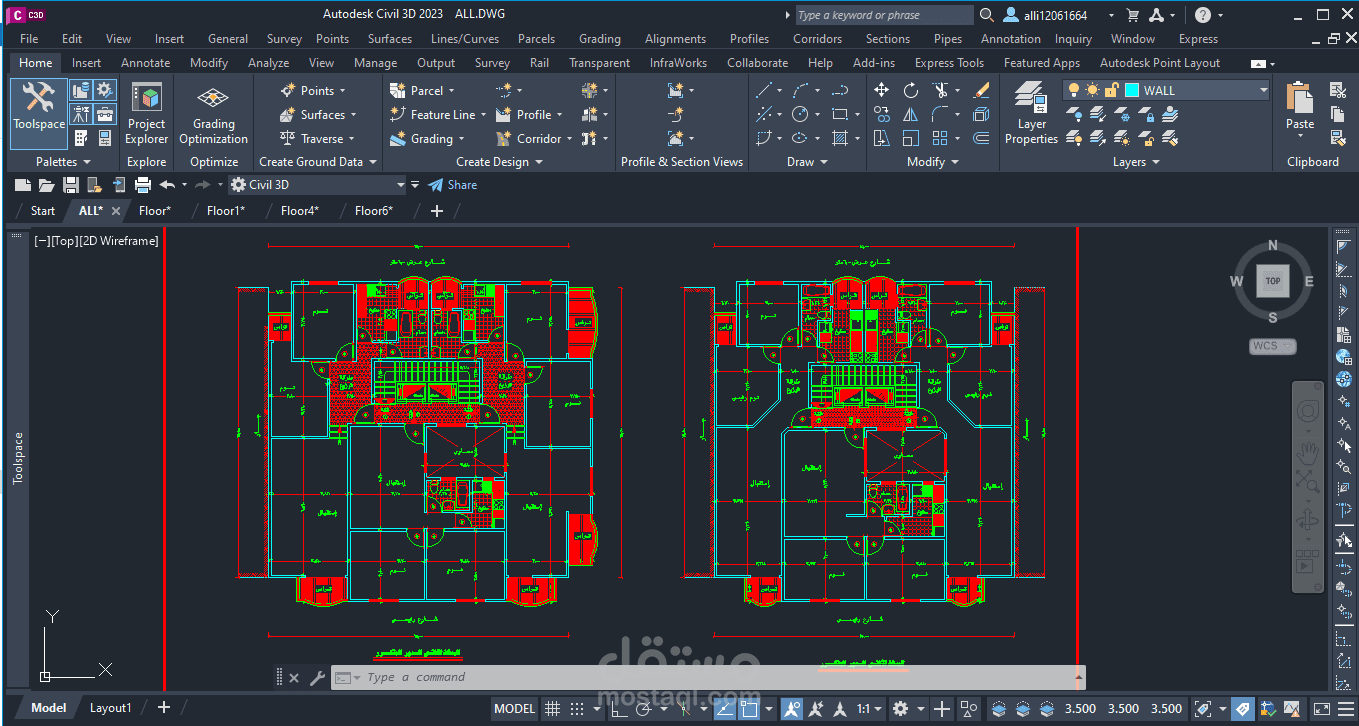
Task: Toggle the lightbulb for WALL layer
Action: coord(1075,90)
